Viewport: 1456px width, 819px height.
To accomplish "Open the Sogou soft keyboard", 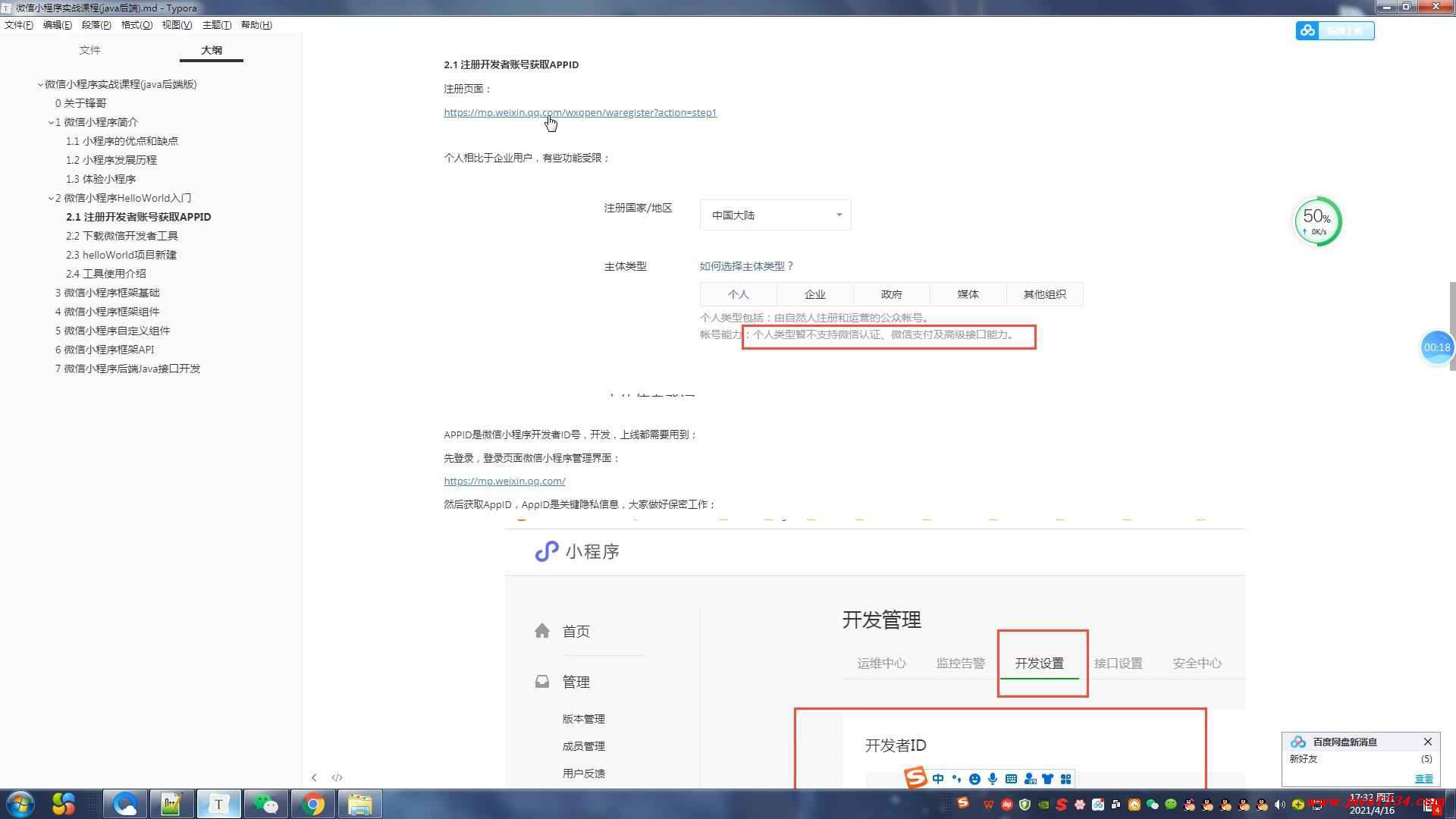I will point(1011,779).
